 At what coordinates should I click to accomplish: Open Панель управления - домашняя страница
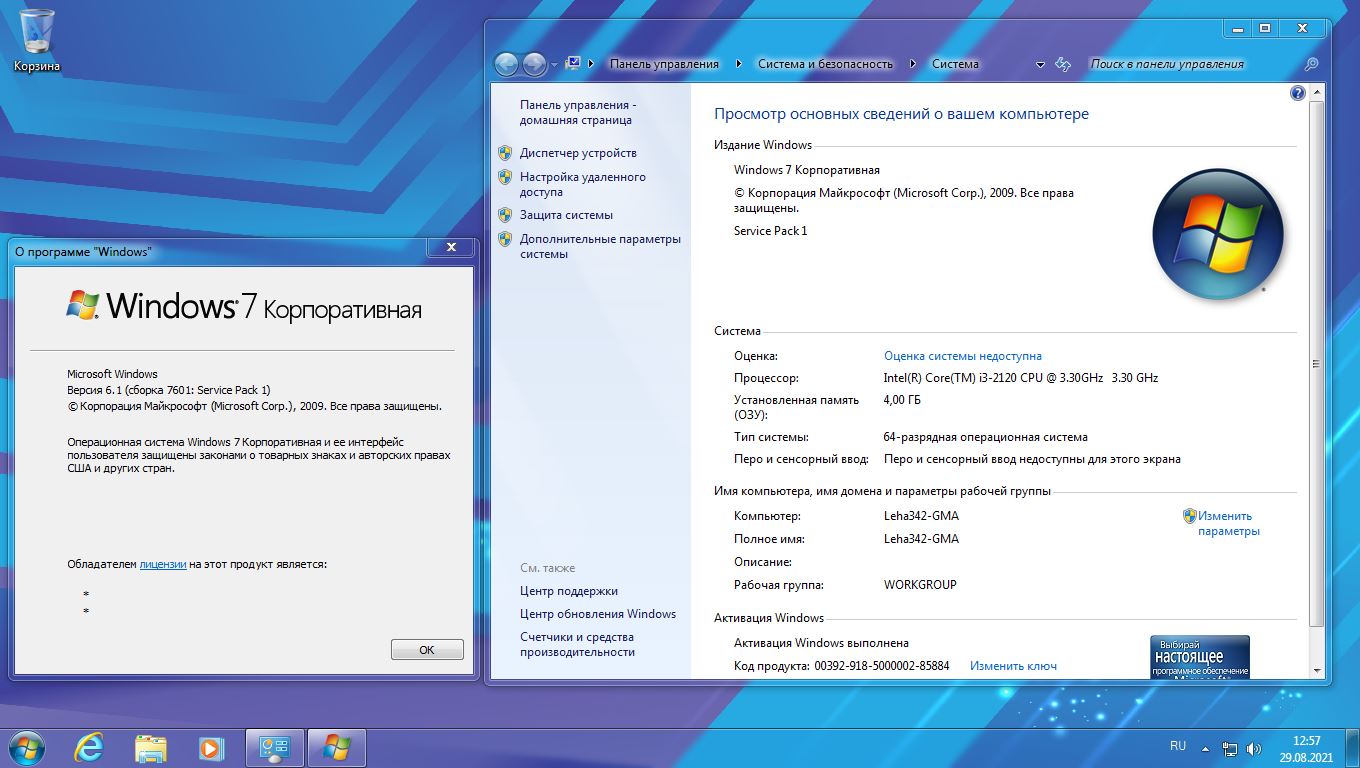click(578, 112)
